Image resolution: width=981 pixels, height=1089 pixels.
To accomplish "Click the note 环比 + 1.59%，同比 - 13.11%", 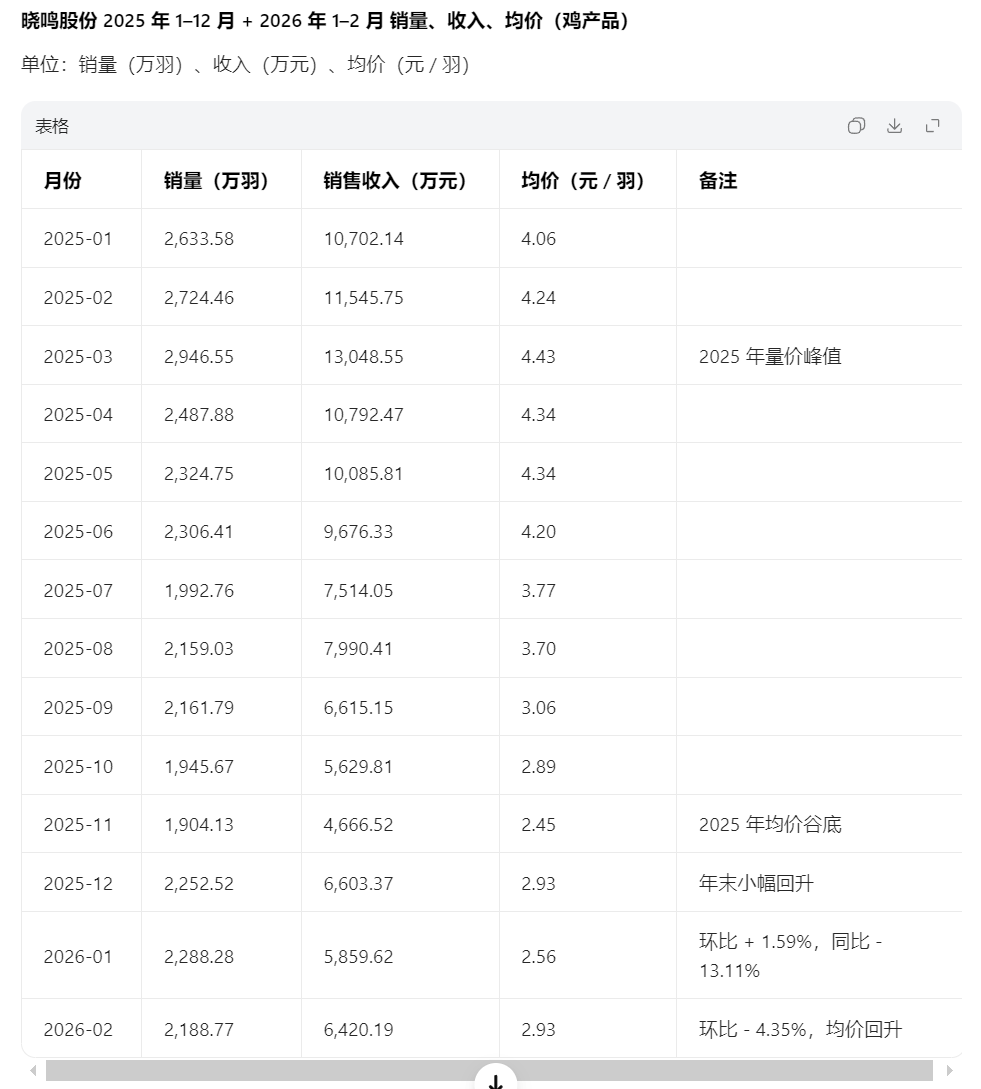I will coord(791,956).
